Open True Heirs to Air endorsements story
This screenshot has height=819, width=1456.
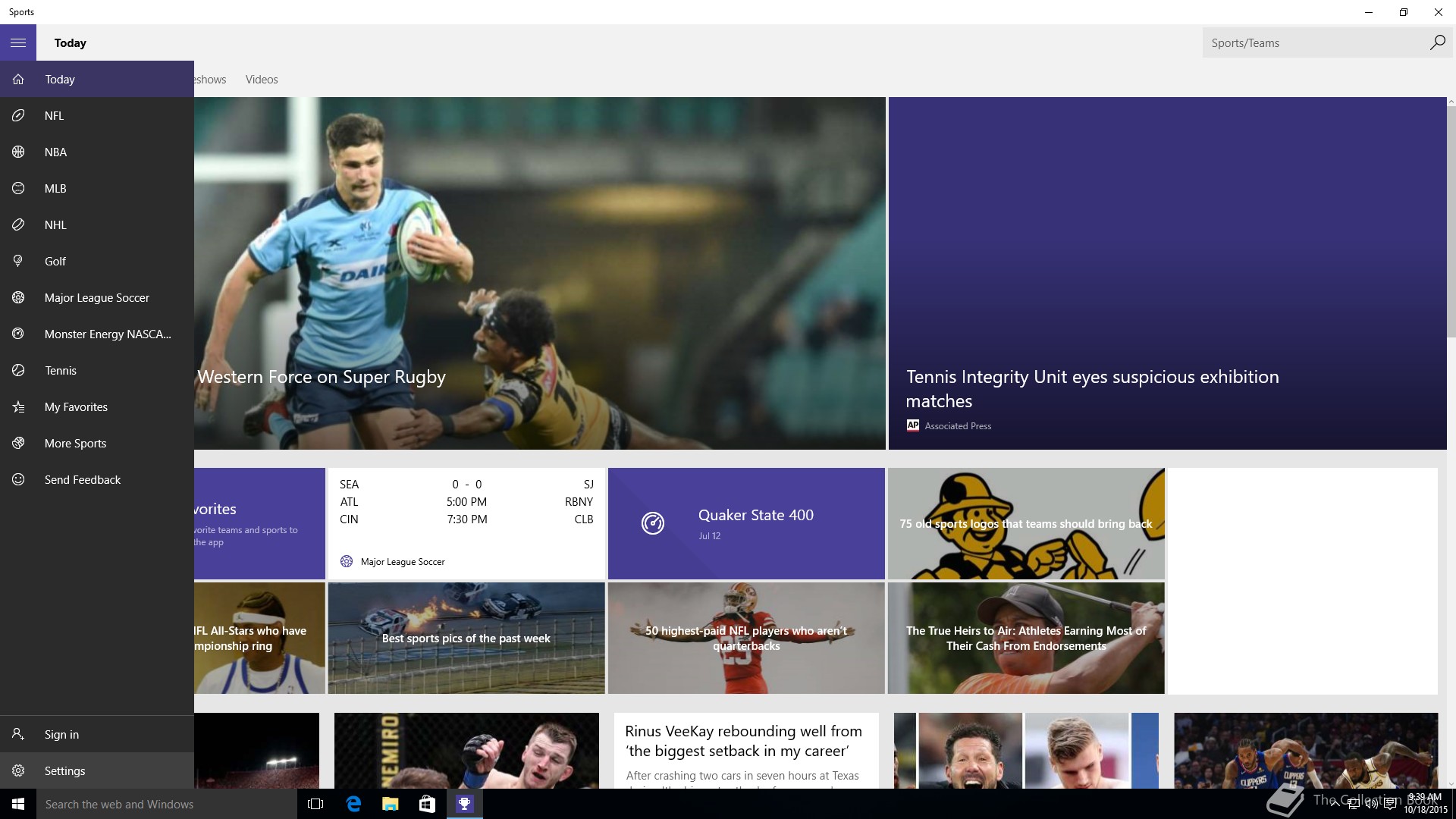point(1026,638)
